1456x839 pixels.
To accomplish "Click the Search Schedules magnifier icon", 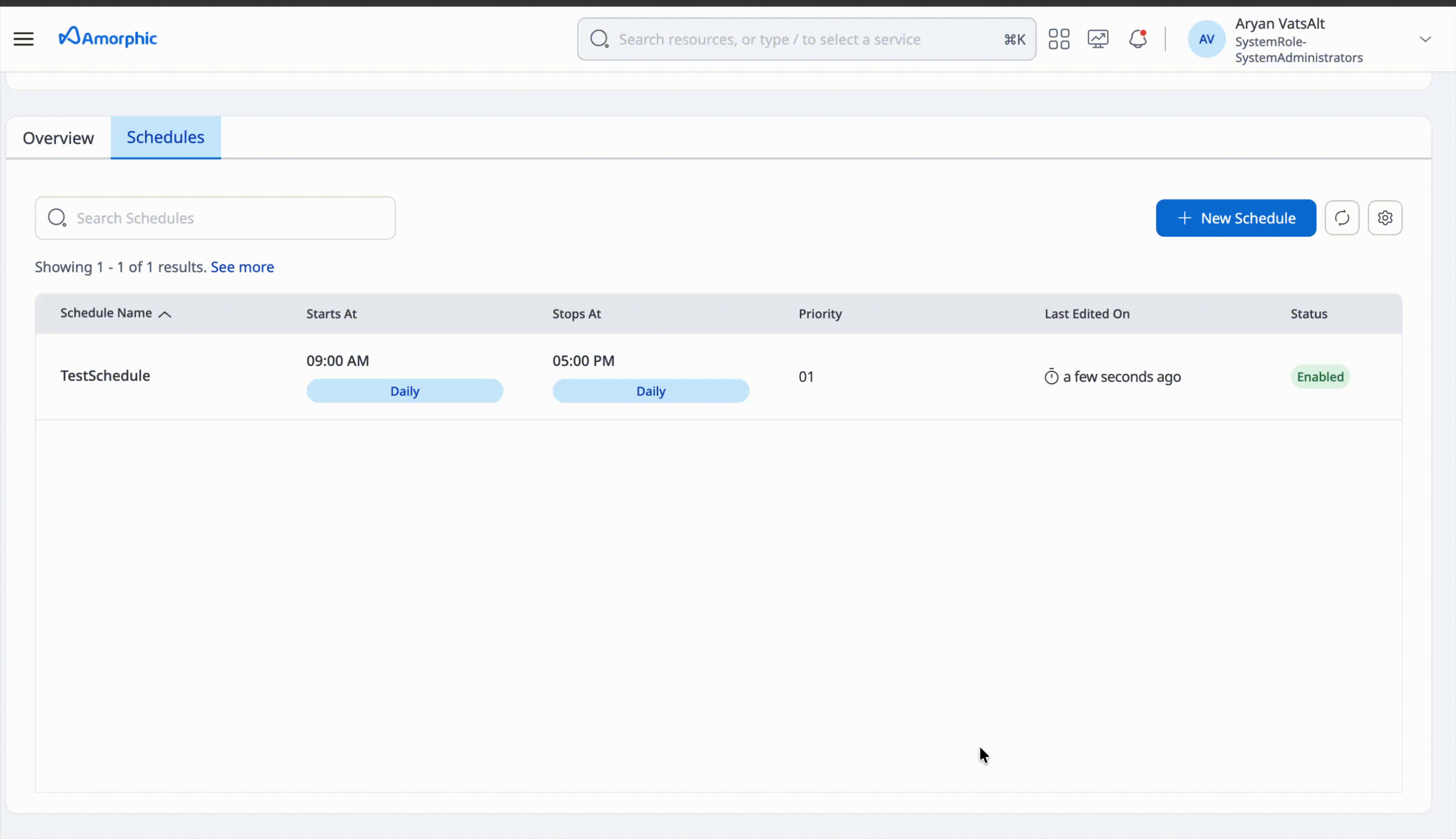I will click(x=57, y=218).
